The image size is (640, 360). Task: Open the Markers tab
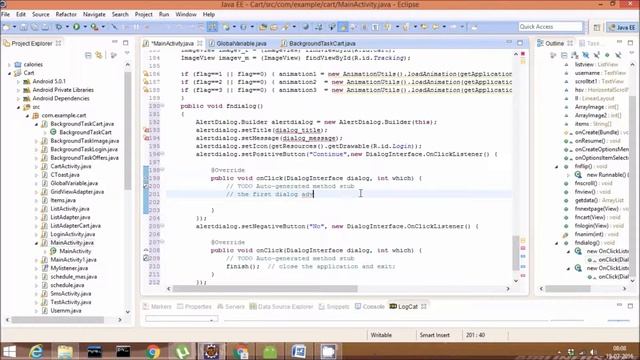coord(157,307)
